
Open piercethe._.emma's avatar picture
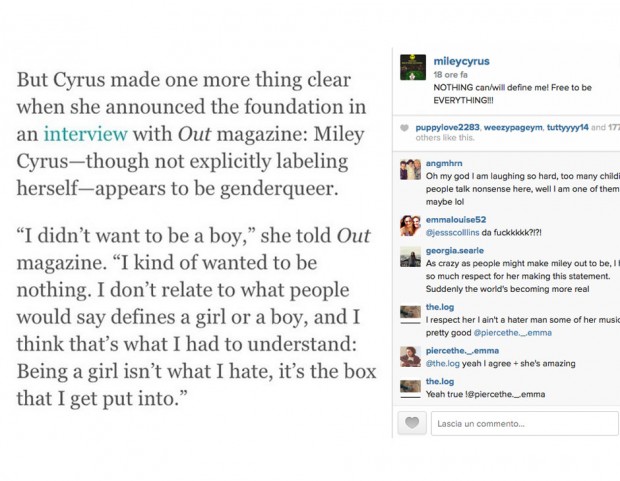410,357
